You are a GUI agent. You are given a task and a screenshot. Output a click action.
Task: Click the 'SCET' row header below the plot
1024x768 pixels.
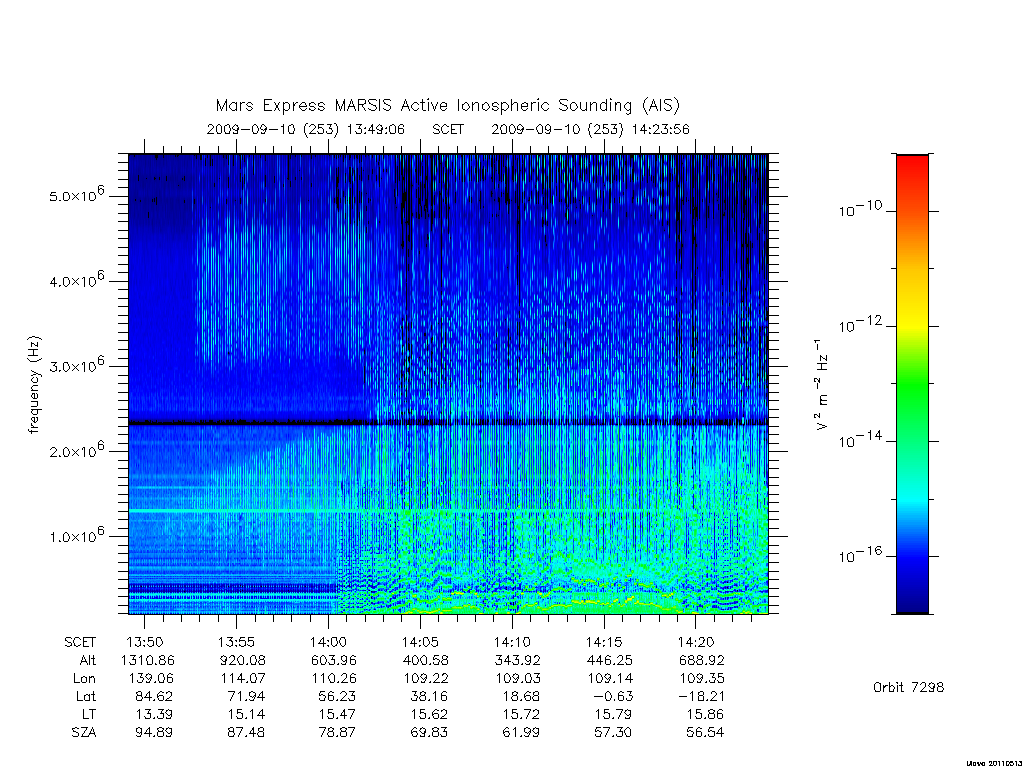click(80, 642)
